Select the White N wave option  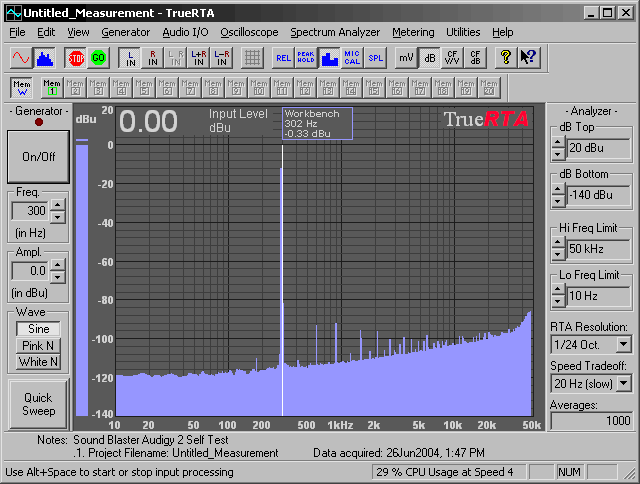pyautogui.click(x=38, y=362)
